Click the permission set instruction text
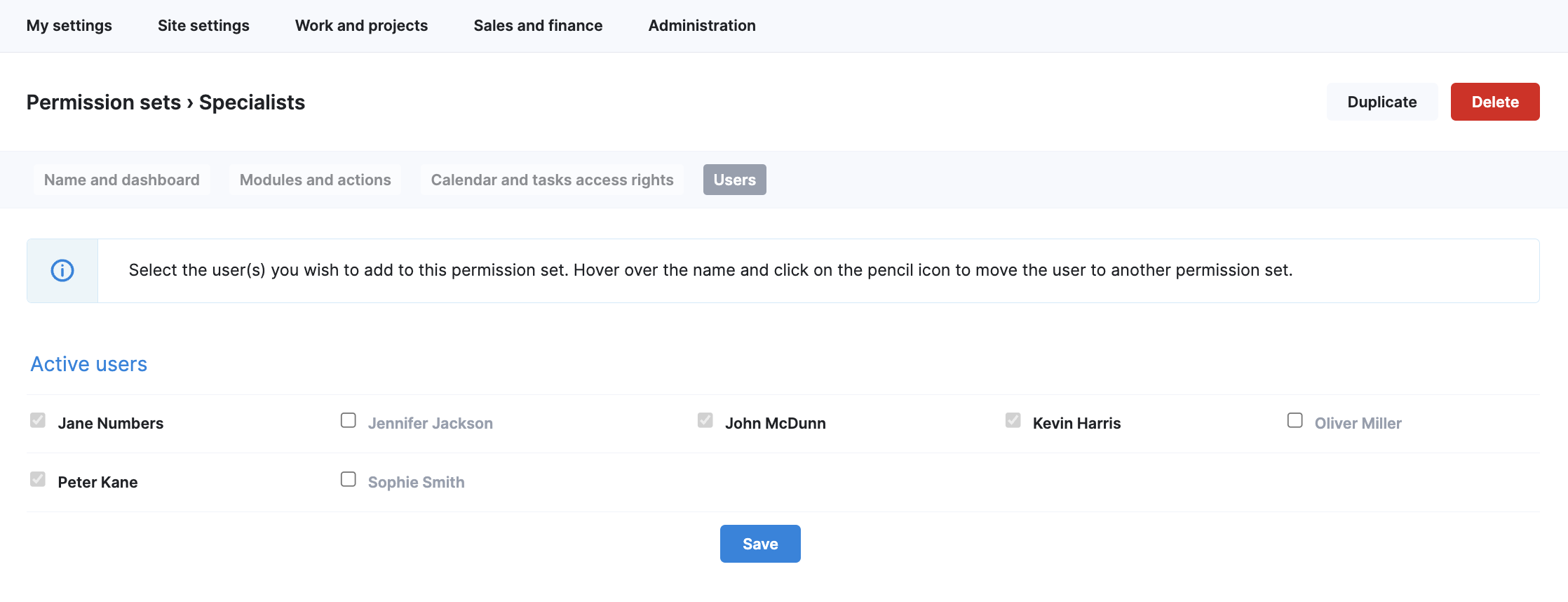The width and height of the screenshot is (1568, 602). pyautogui.click(x=710, y=270)
